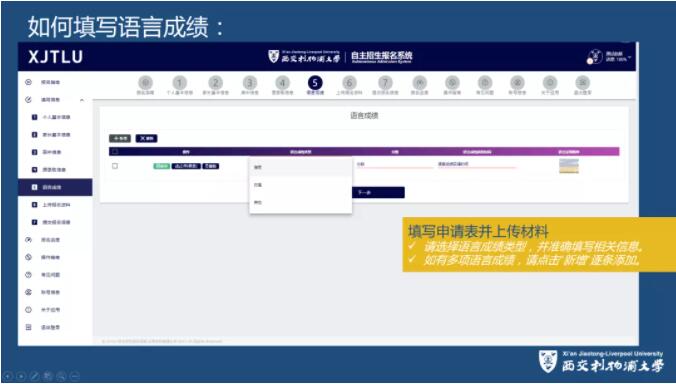This screenshot has height=384, width=676.
Task: Tick the checkbox of the first table row
Action: pos(115,166)
